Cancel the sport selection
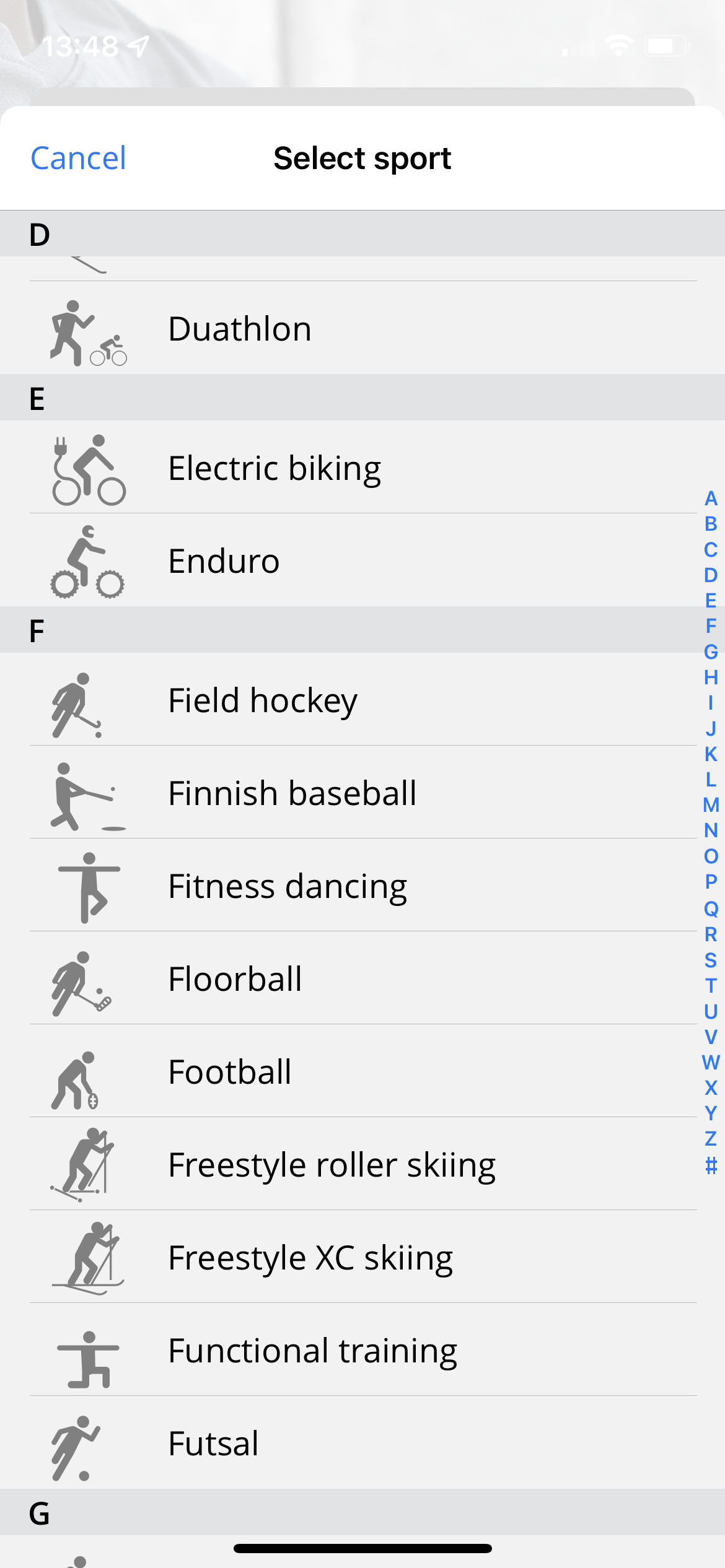Viewport: 725px width, 1568px height. point(78,158)
